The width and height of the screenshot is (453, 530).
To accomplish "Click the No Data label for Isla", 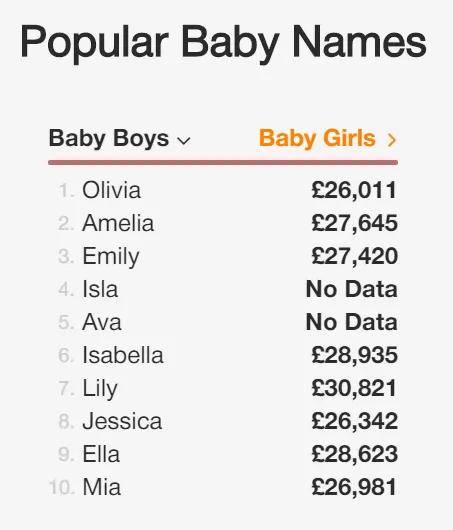I will coord(352,290).
